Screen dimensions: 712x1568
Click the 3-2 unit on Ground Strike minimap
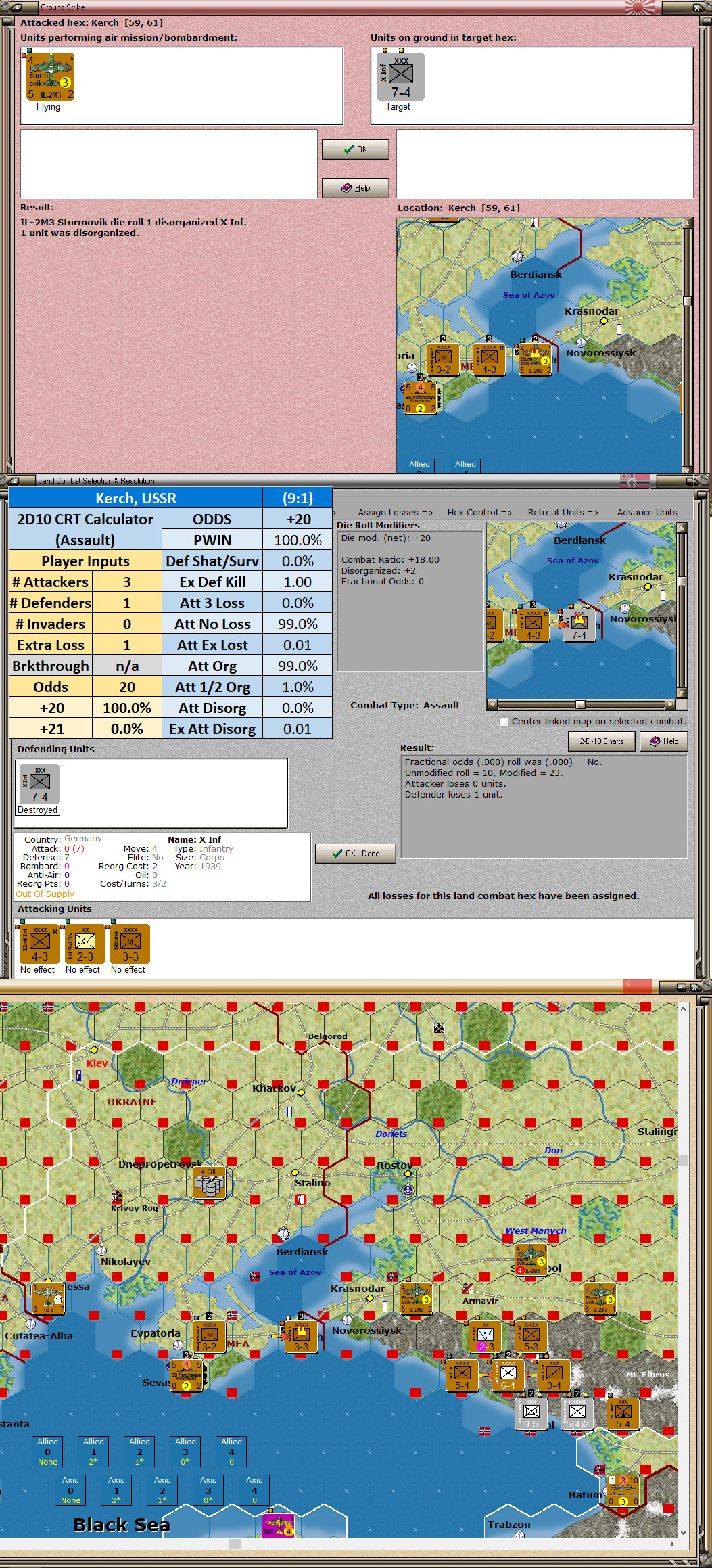pyautogui.click(x=444, y=359)
